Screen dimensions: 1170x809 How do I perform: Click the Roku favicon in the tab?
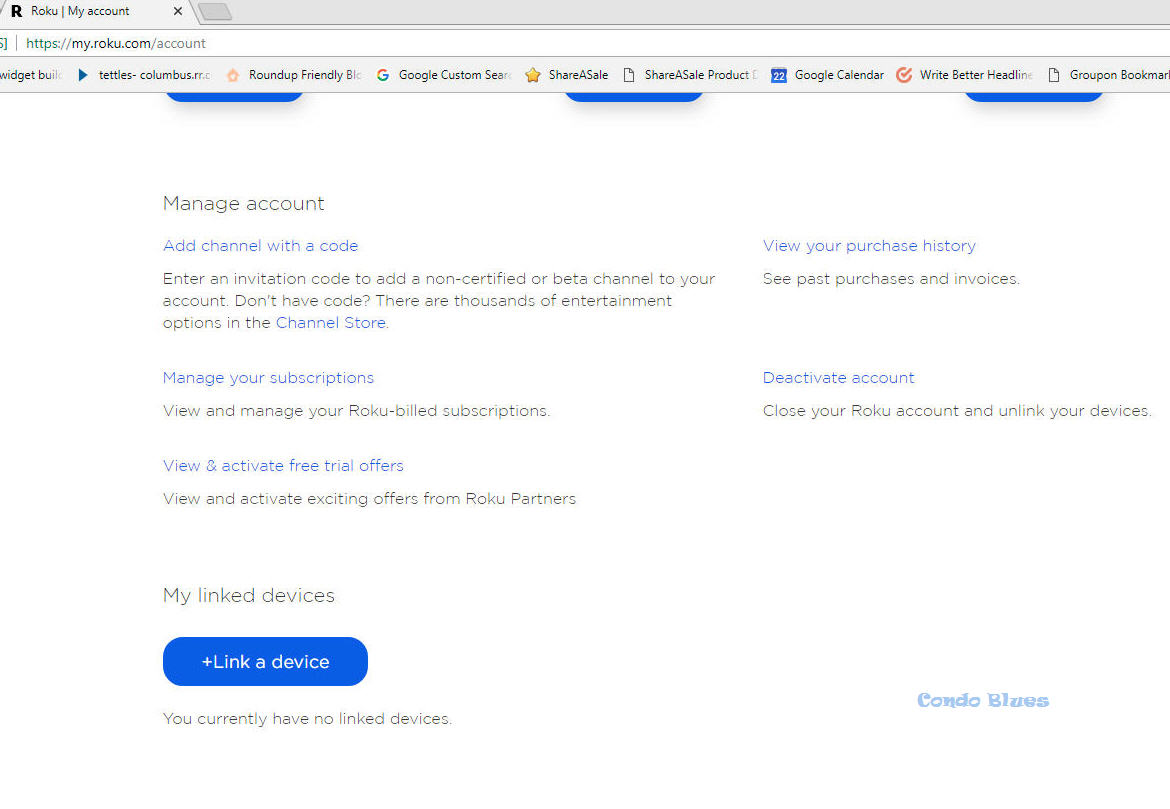click(x=16, y=11)
